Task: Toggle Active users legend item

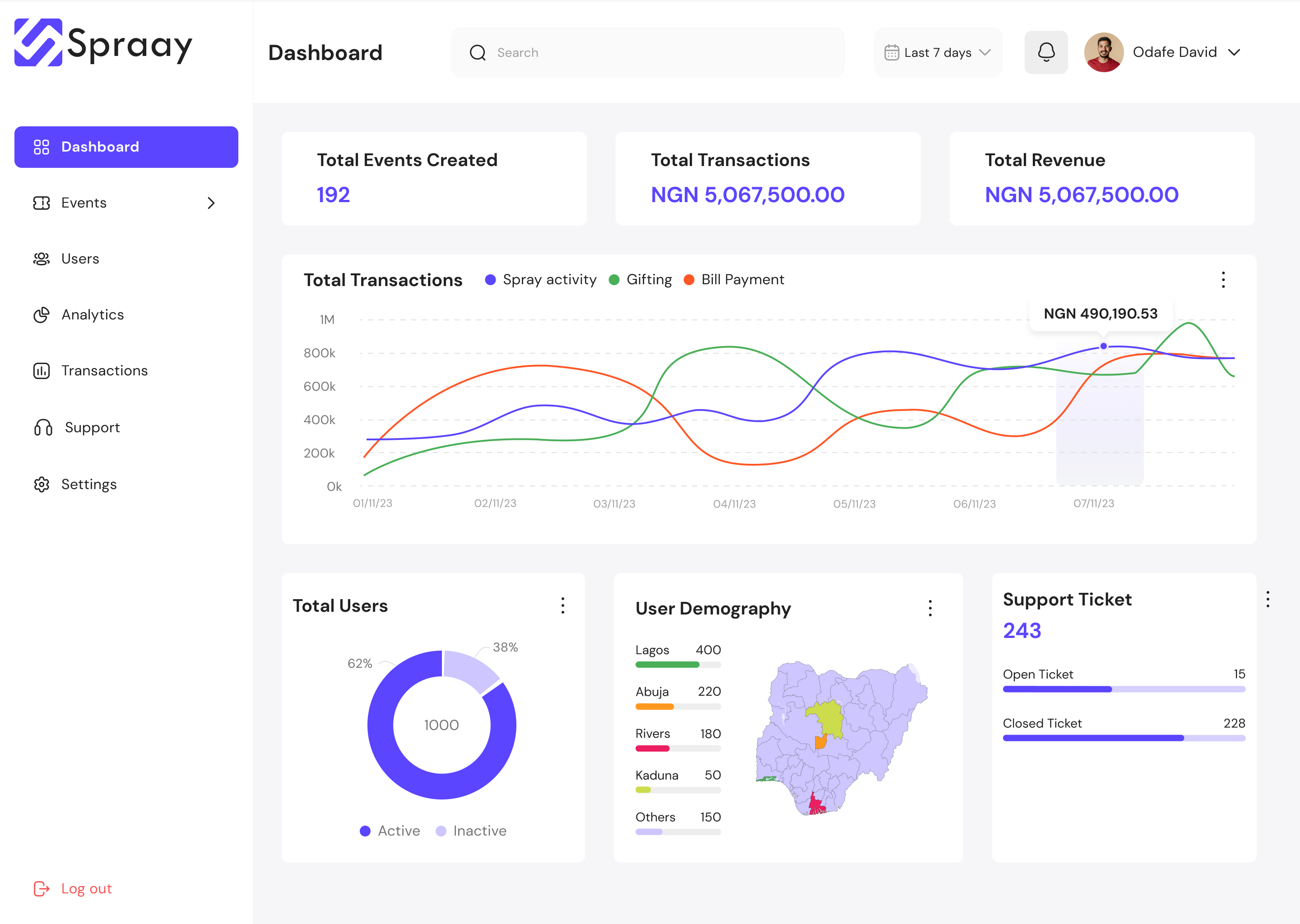Action: (390, 831)
